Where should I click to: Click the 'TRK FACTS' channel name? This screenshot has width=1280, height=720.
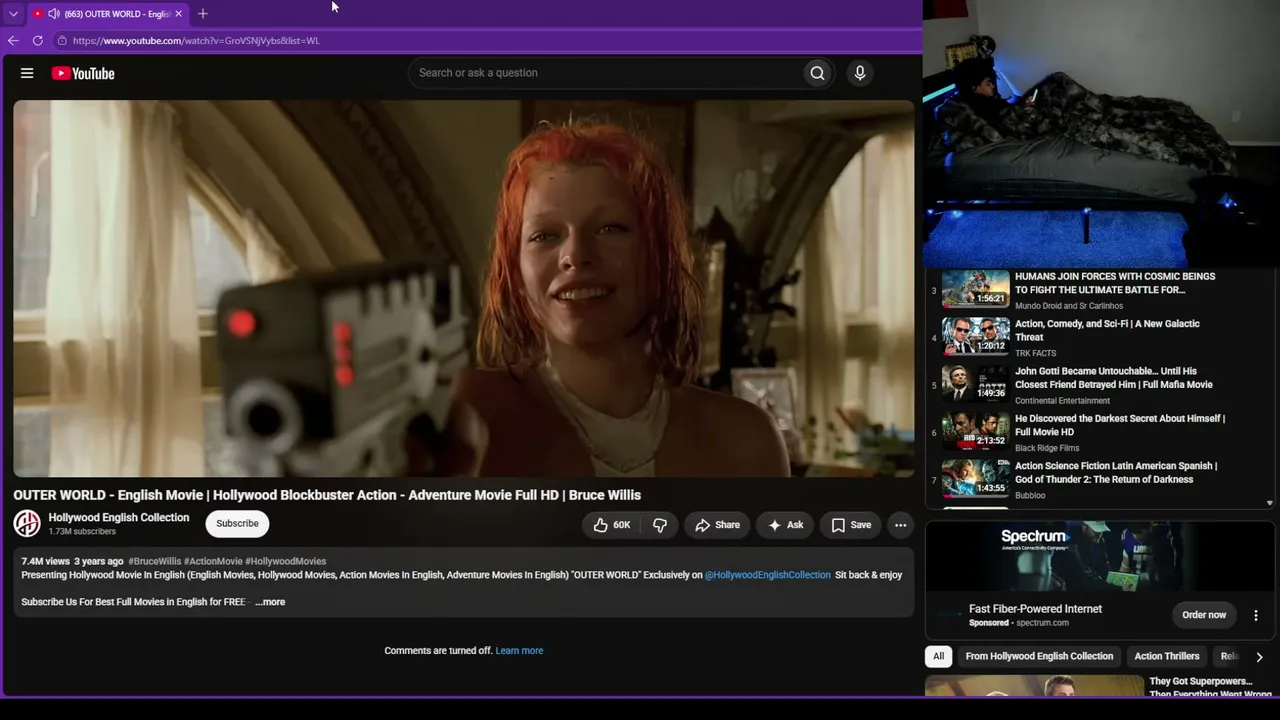pos(1035,353)
